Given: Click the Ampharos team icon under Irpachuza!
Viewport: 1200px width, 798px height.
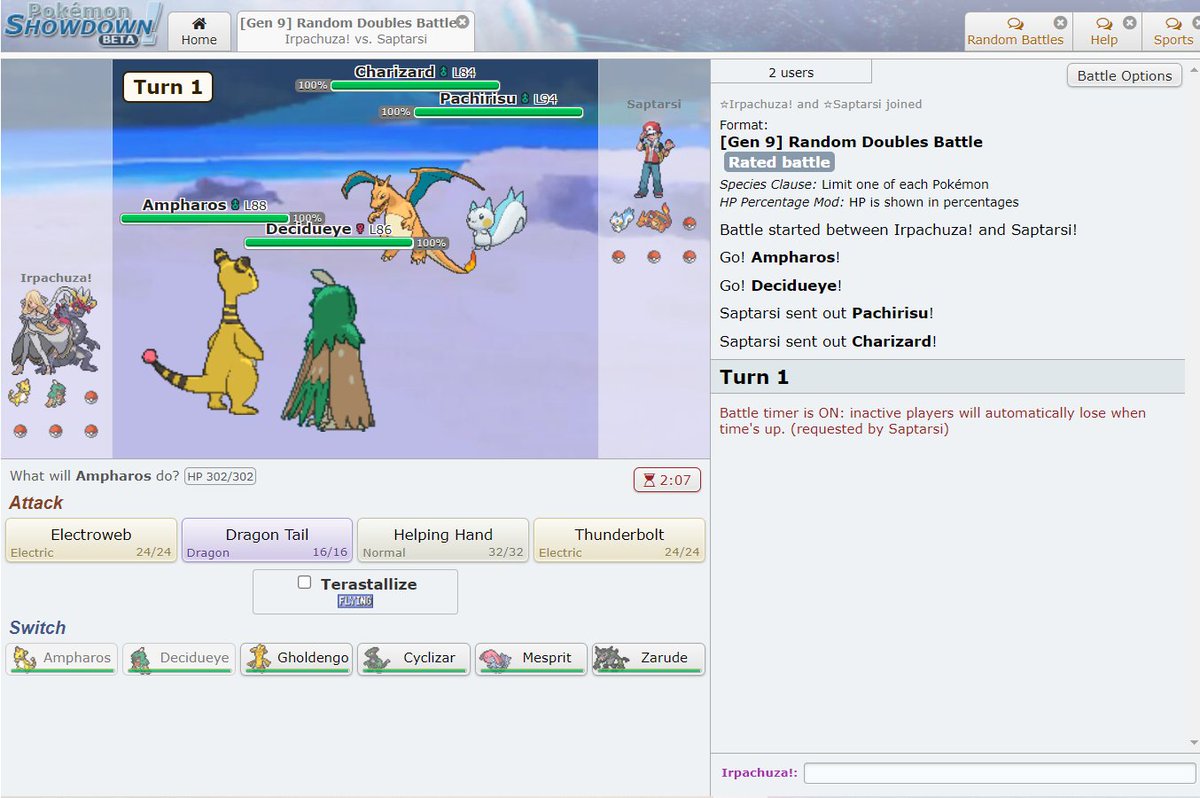Looking at the screenshot, I should [19, 394].
